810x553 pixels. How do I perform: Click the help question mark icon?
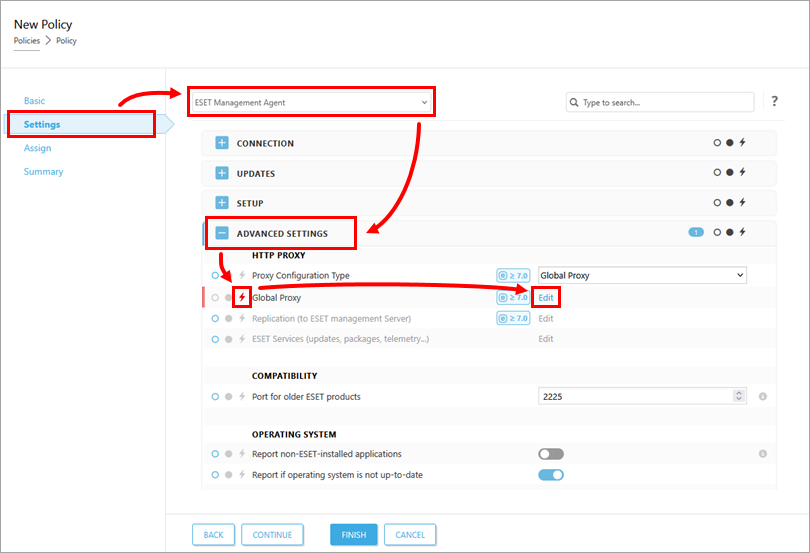pos(775,101)
